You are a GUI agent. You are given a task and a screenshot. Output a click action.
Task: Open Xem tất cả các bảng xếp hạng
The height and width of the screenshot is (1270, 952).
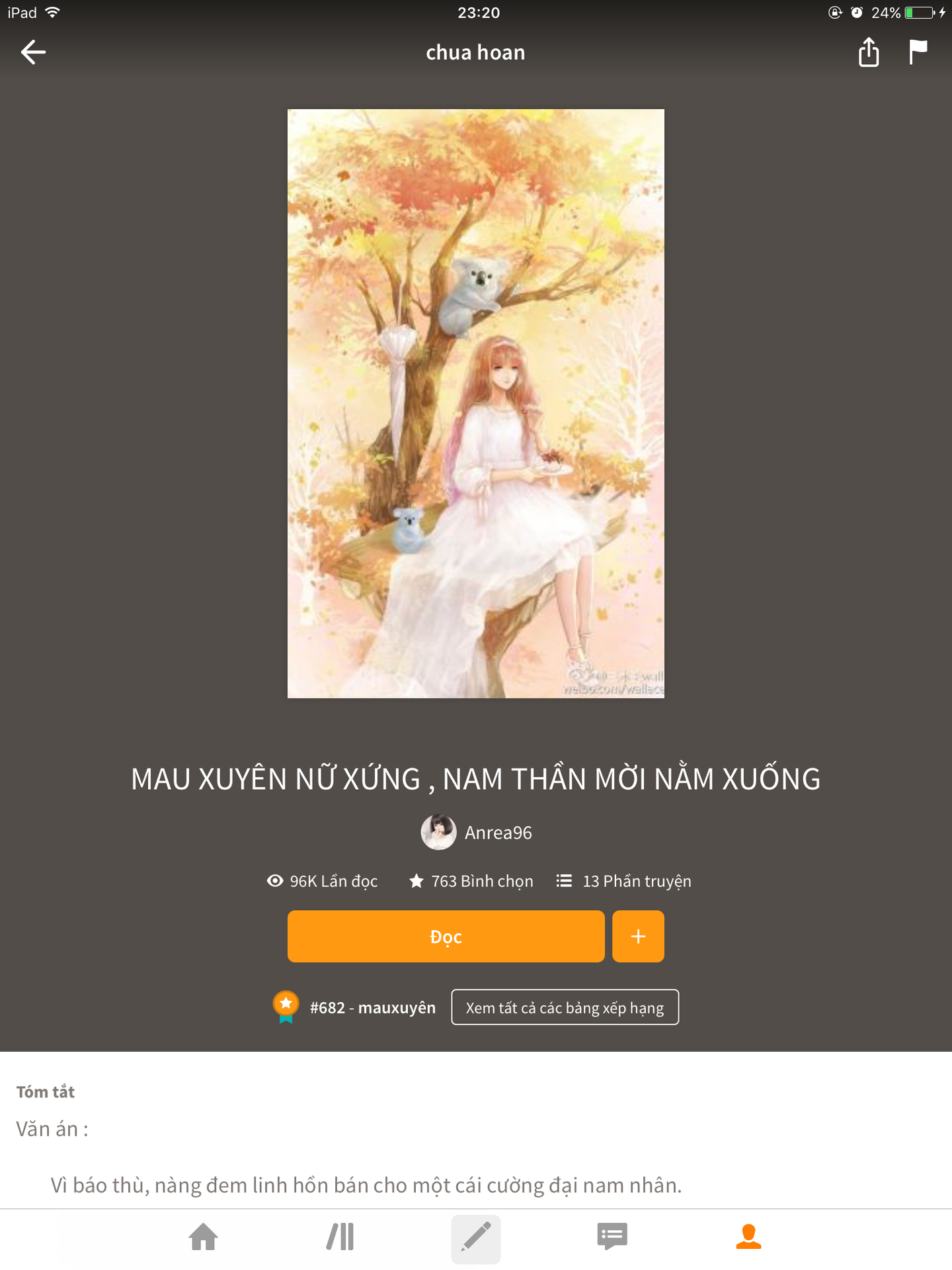click(x=565, y=1007)
